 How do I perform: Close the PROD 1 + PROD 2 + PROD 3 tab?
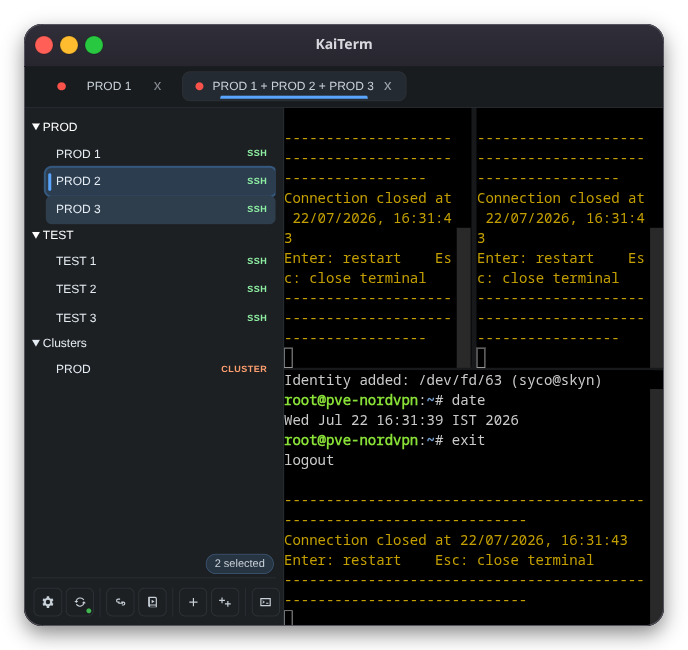pyautogui.click(x=387, y=86)
